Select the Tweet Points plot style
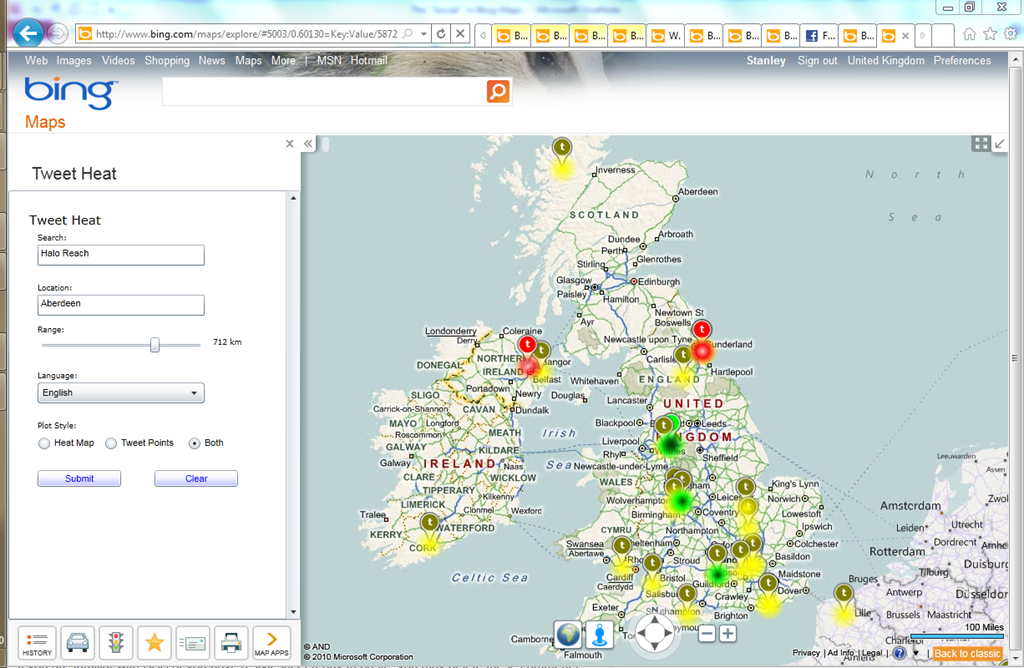Screen dimensions: 1024x668 coord(111,443)
